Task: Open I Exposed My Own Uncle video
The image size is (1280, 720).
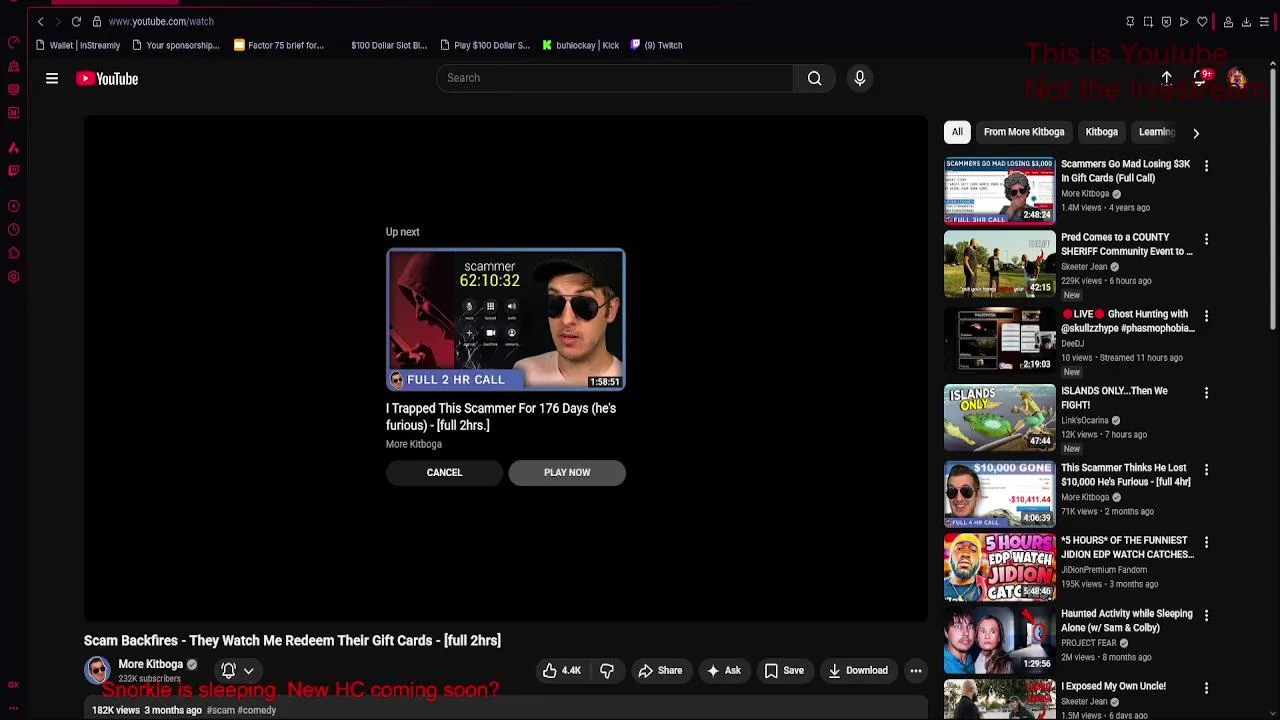Action: [x=1113, y=686]
